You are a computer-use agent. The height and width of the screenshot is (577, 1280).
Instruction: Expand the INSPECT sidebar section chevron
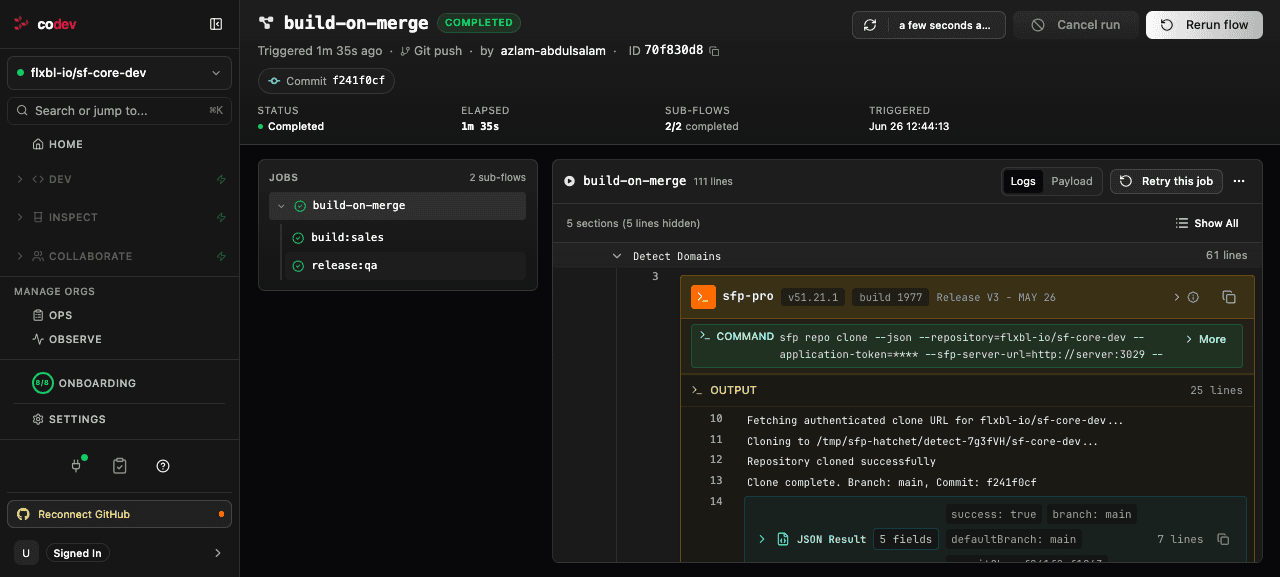tap(20, 217)
